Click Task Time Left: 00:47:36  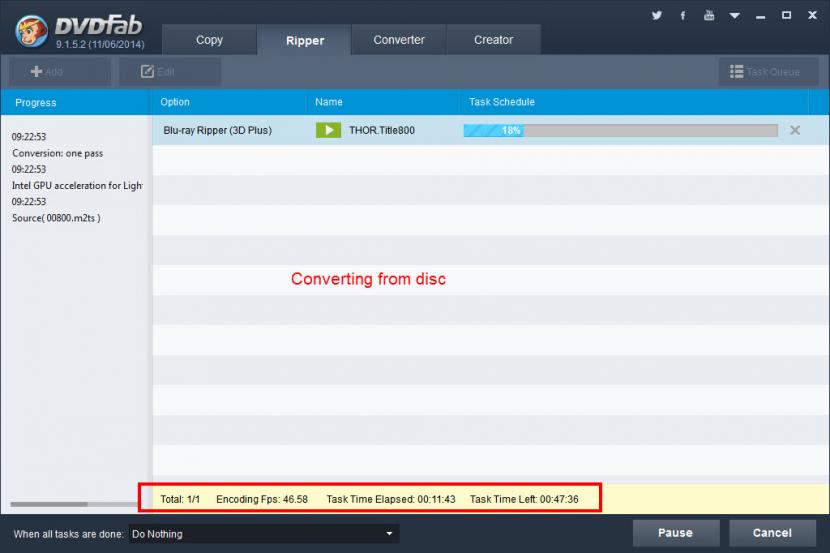tap(524, 499)
